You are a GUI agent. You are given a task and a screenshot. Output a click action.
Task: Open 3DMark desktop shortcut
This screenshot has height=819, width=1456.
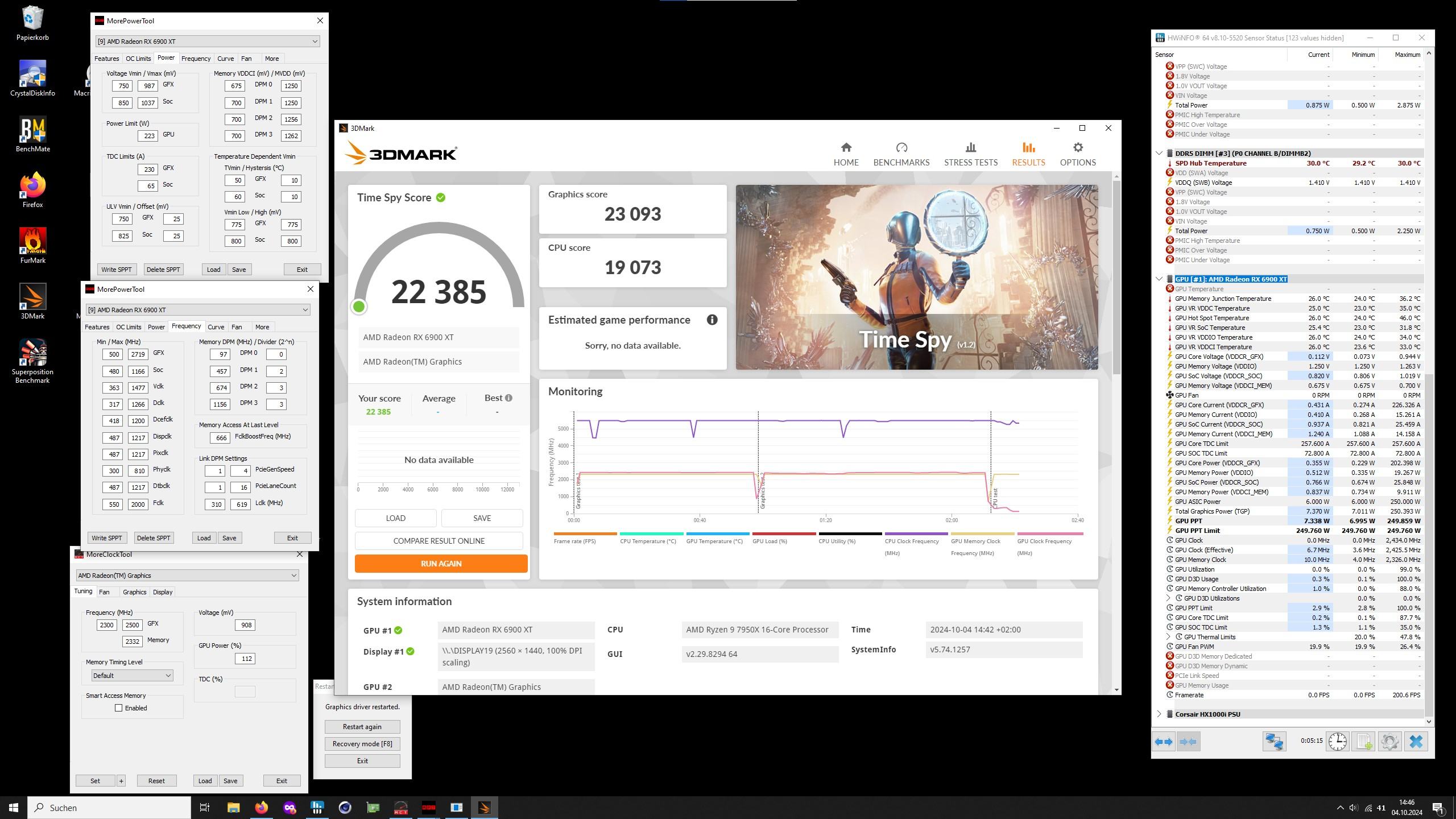coord(32,302)
